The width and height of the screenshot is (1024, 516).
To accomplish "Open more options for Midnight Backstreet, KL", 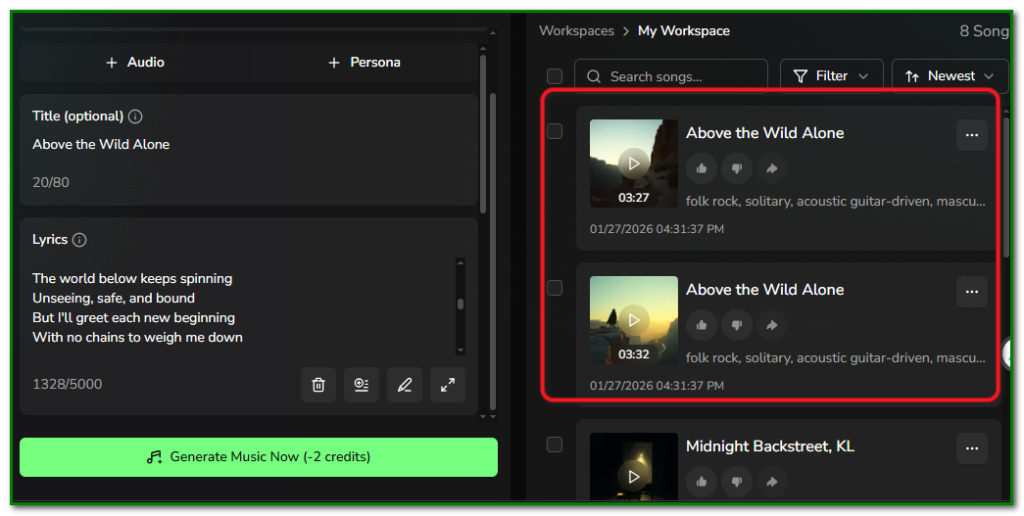I will click(x=971, y=448).
